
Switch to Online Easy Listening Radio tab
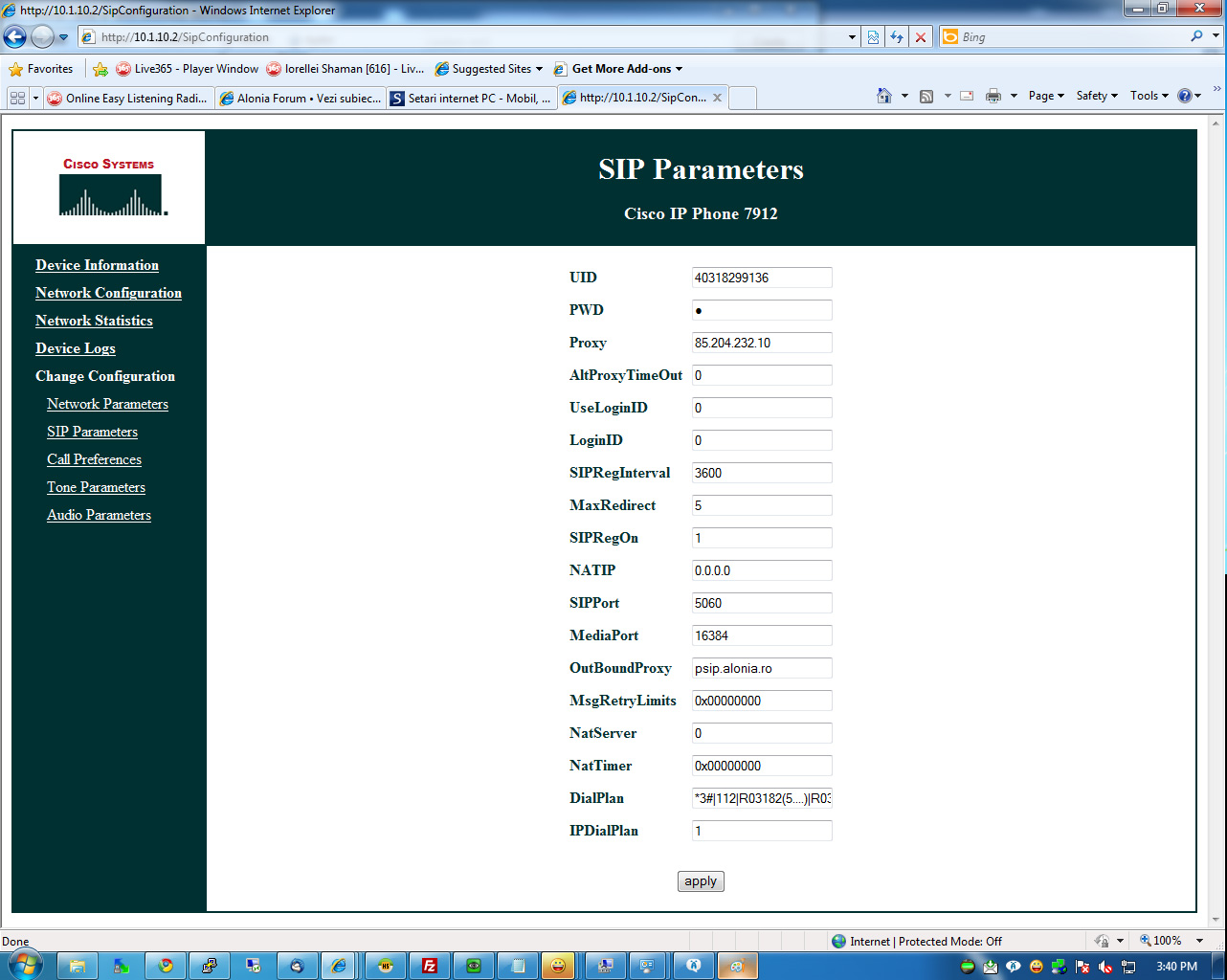[128, 98]
